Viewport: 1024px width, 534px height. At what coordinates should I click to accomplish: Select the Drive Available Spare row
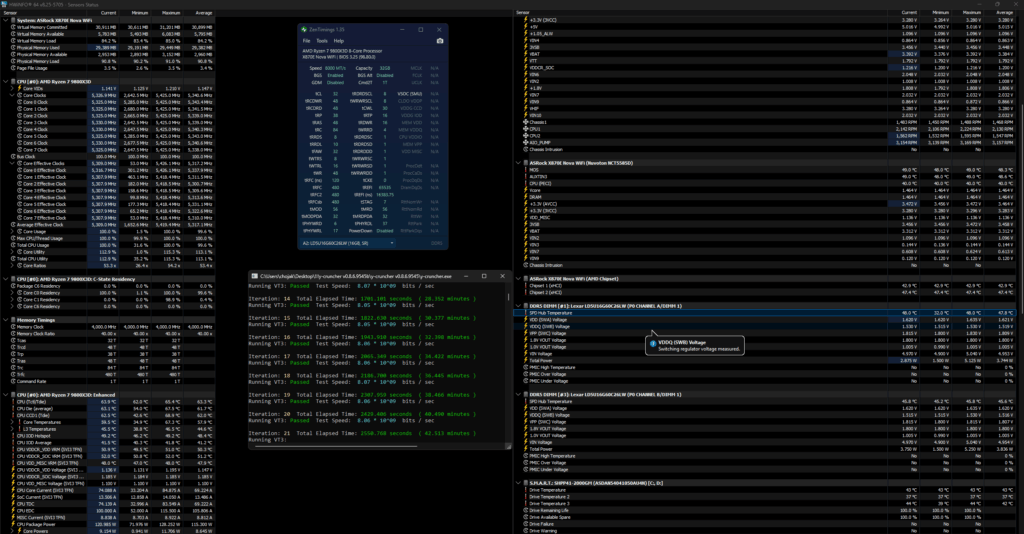765,517
